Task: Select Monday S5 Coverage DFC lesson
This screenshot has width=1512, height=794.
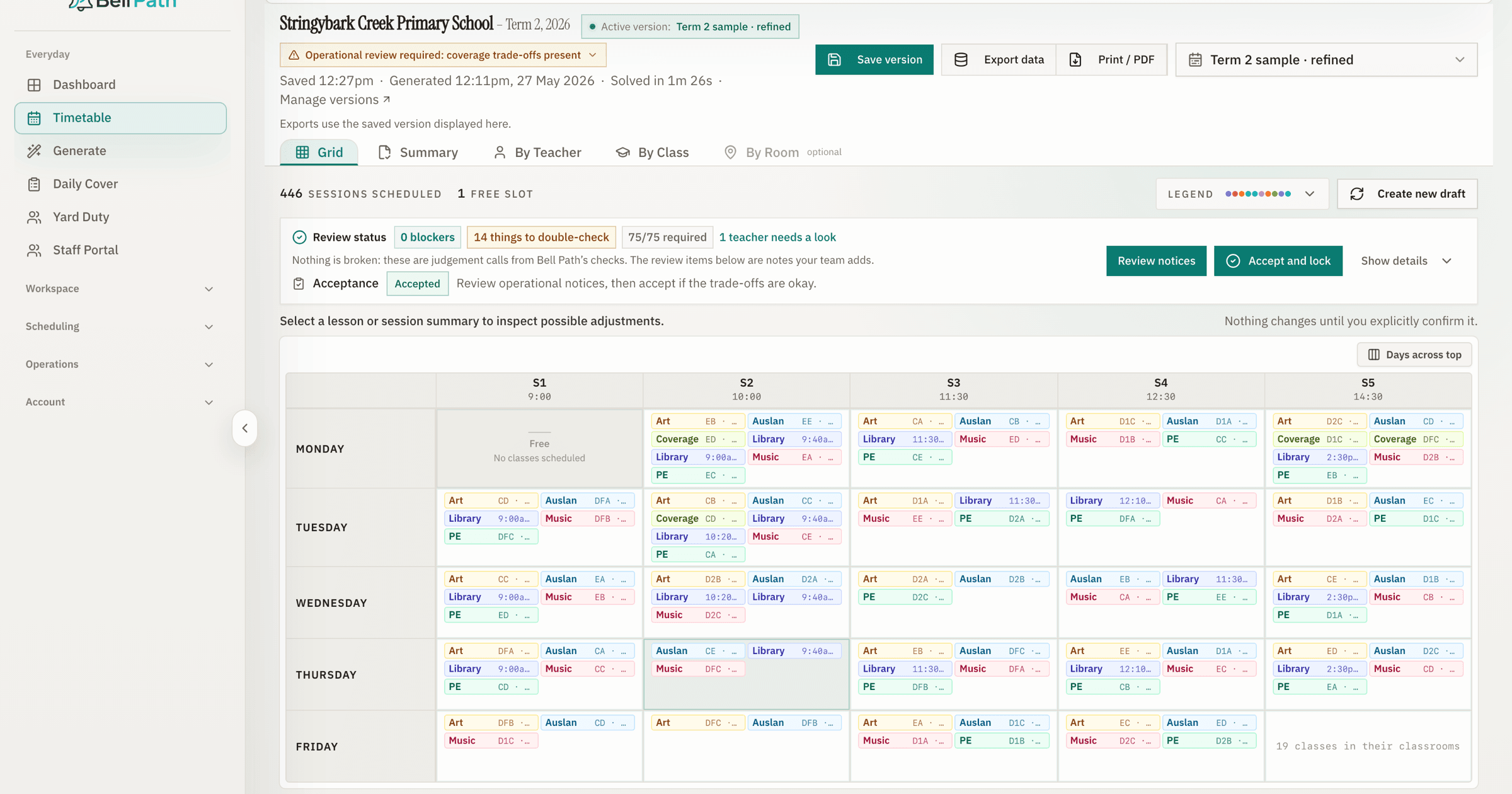Action: point(1416,439)
